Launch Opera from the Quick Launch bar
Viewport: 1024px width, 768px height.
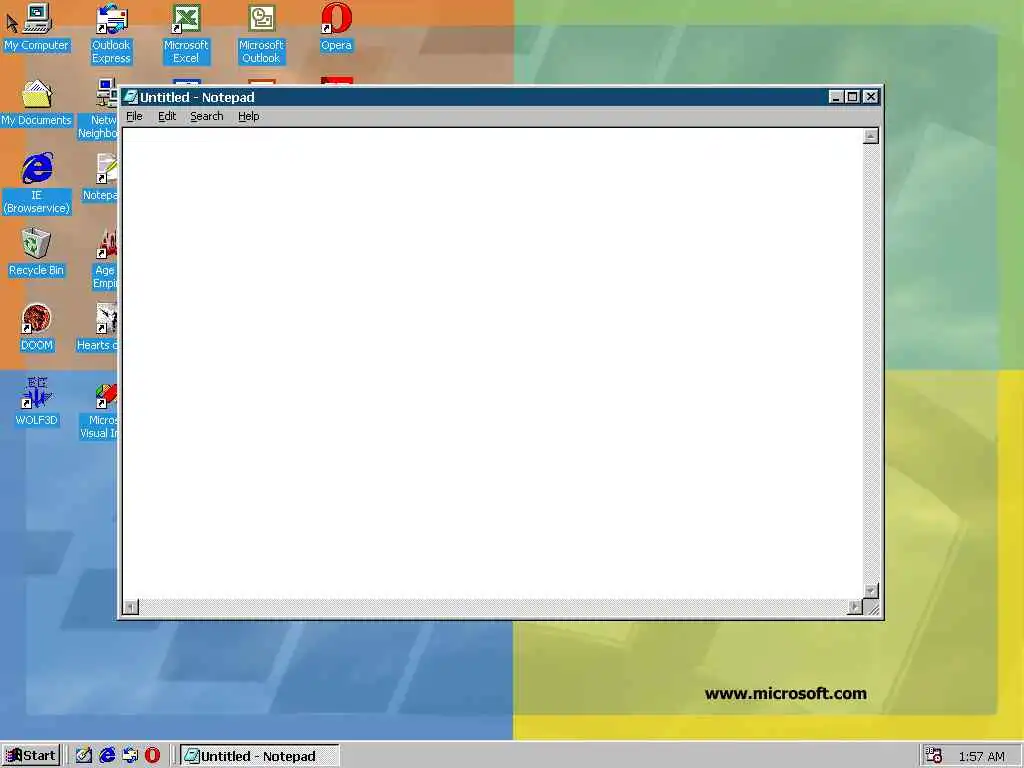pos(152,756)
